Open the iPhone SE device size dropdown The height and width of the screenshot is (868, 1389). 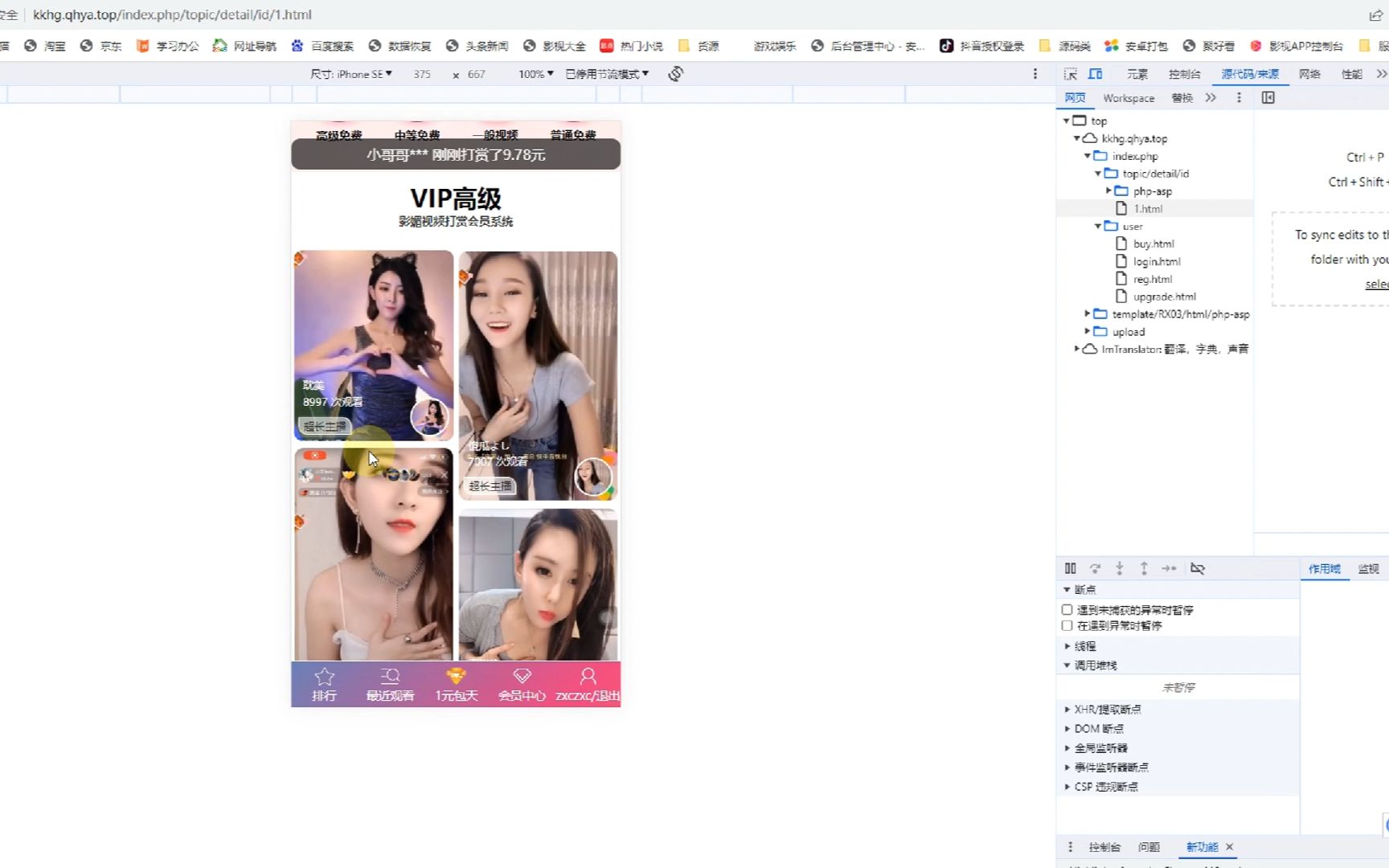tap(351, 74)
